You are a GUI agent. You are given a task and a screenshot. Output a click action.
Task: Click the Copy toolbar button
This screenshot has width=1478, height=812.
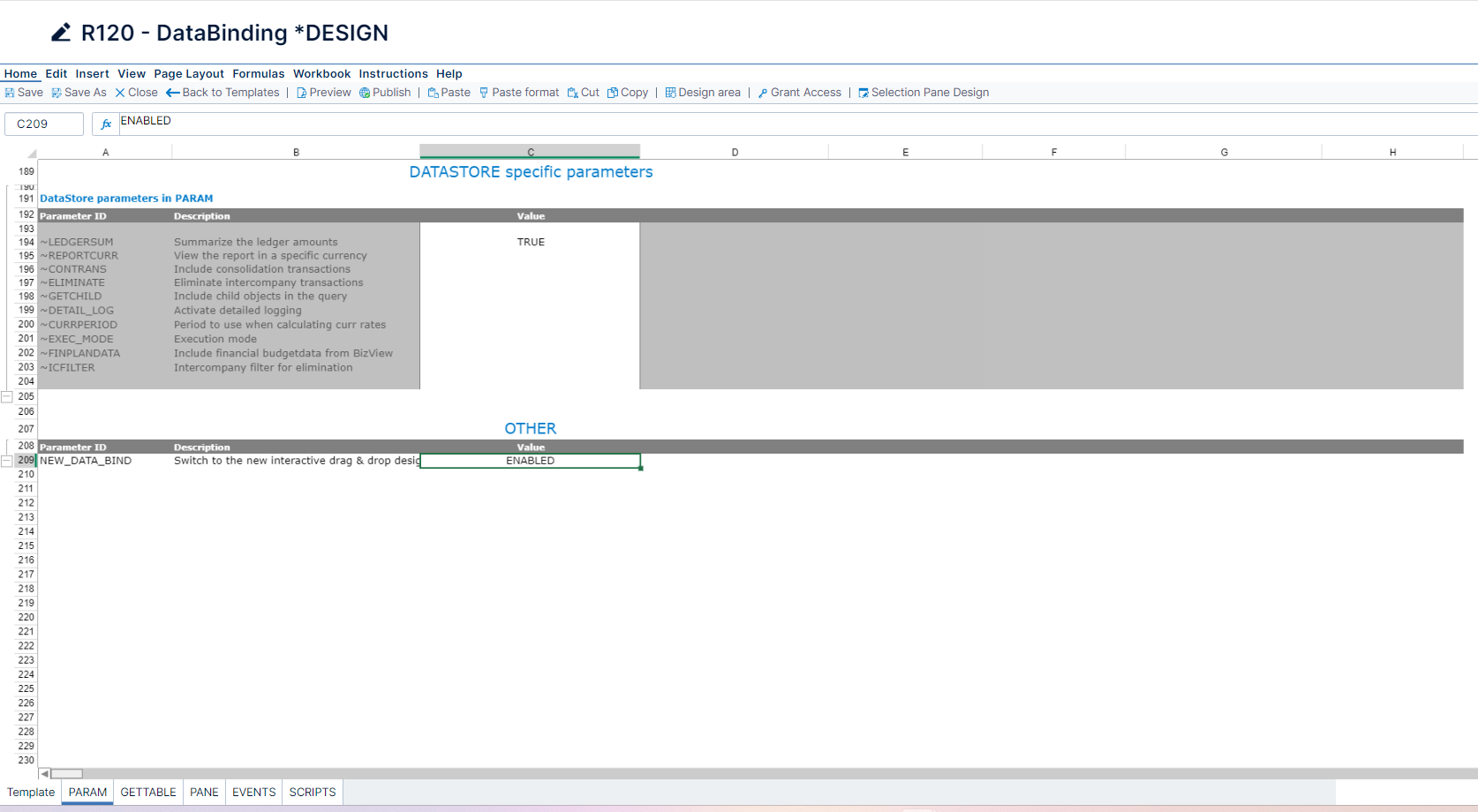click(x=628, y=93)
